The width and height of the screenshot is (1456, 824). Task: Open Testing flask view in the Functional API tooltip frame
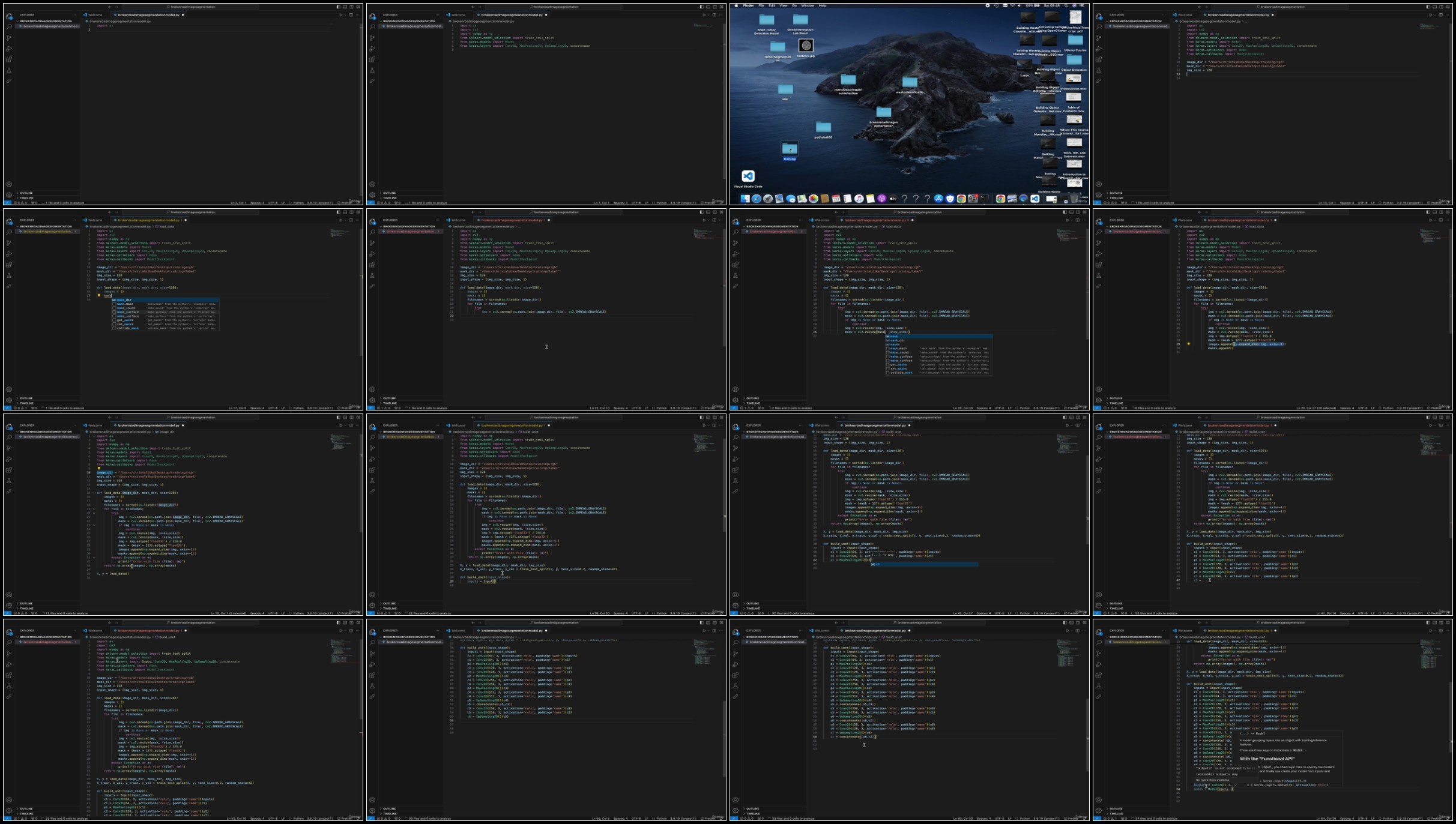(1099, 685)
